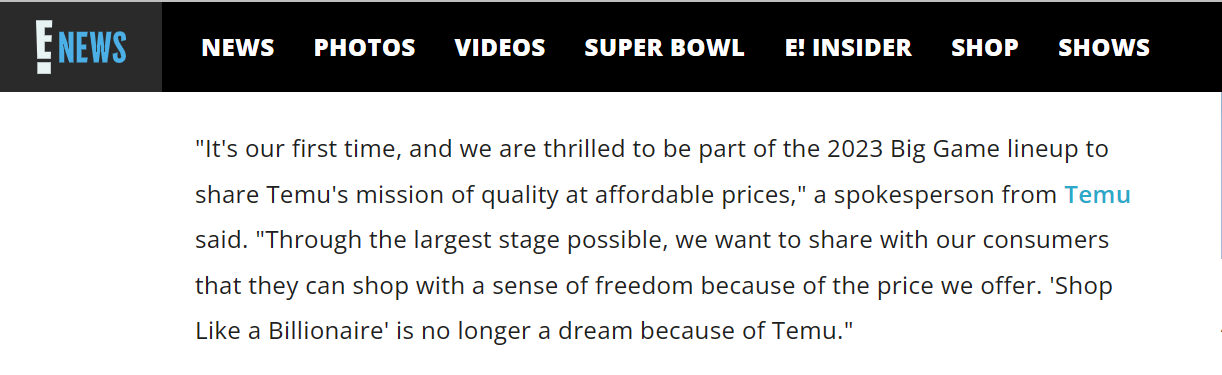Viewport: 1222px width, 375px height.
Task: Go to the PHOTOS section
Action: click(x=365, y=48)
